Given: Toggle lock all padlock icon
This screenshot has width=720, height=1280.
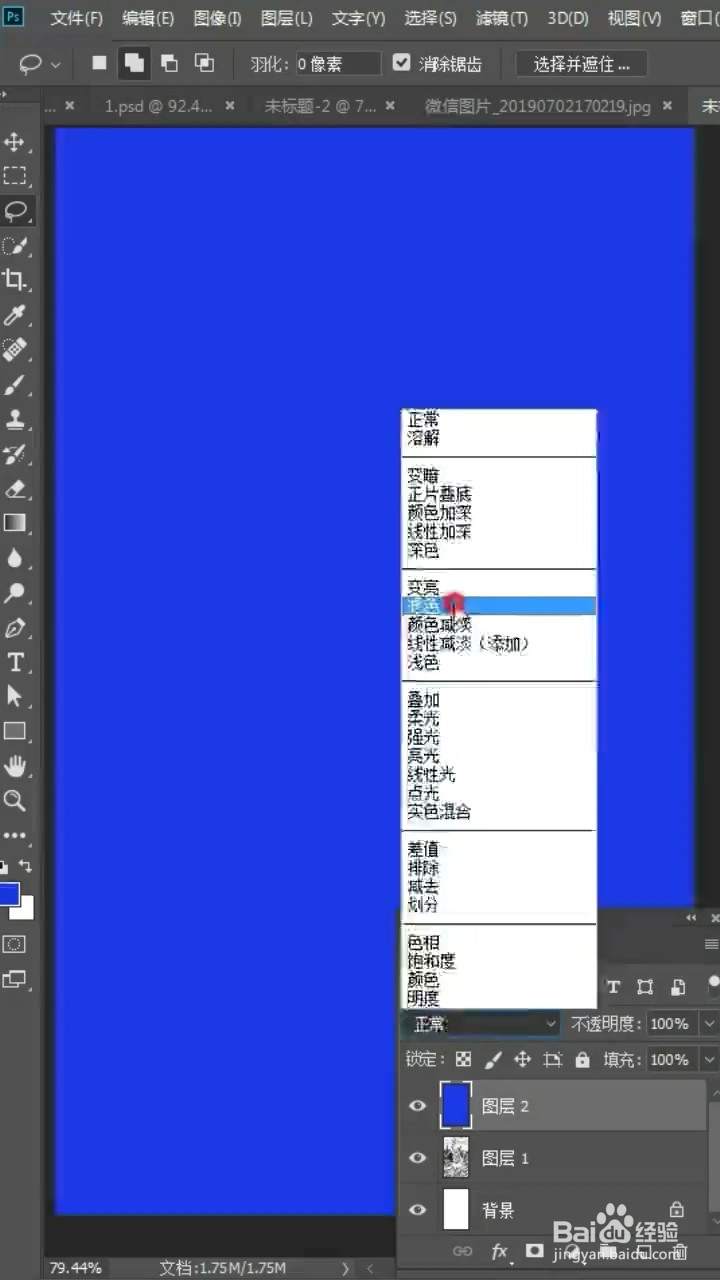Looking at the screenshot, I should [x=582, y=1059].
